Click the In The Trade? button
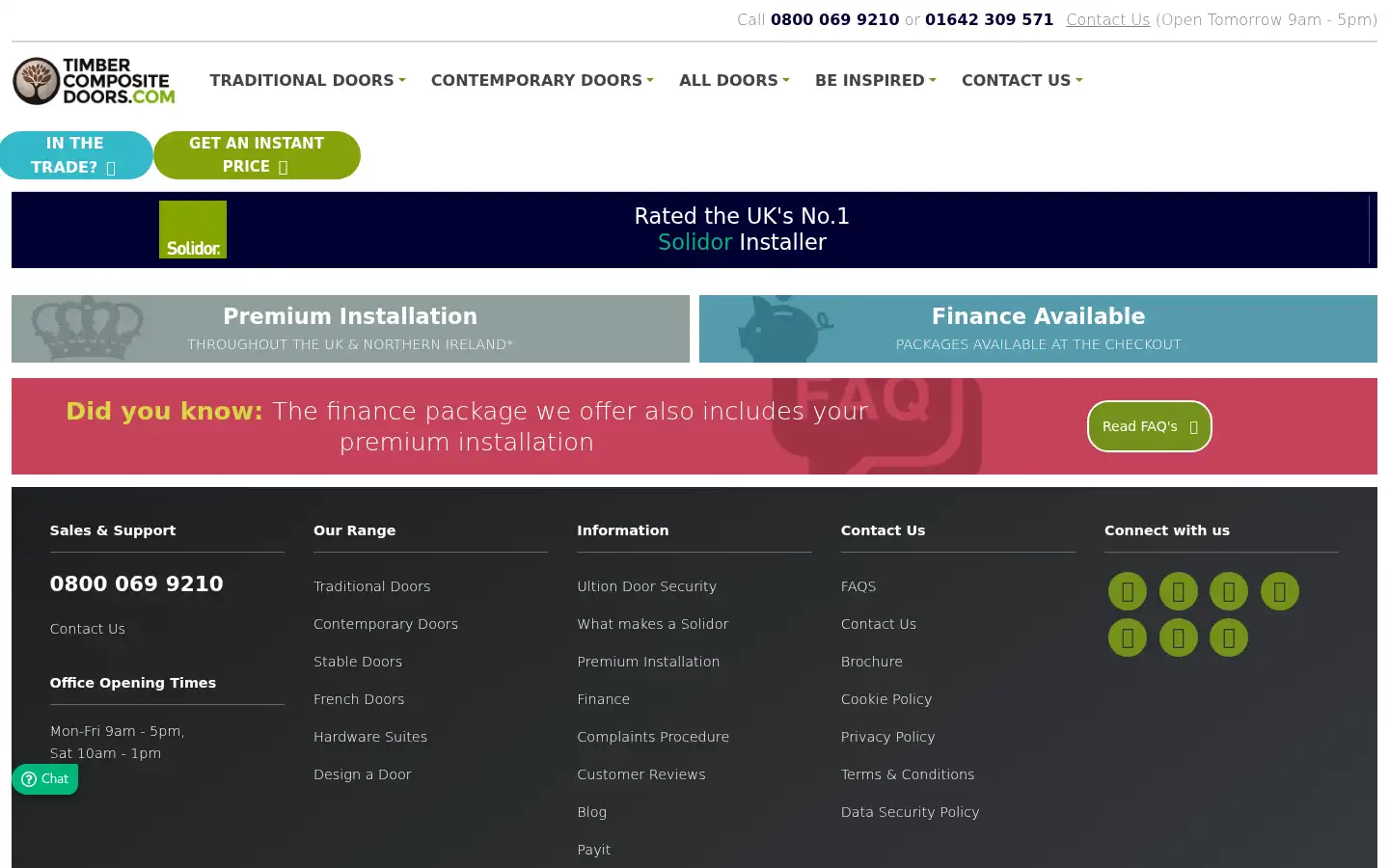Screen dimensions: 1389x868 [x=76, y=155]
